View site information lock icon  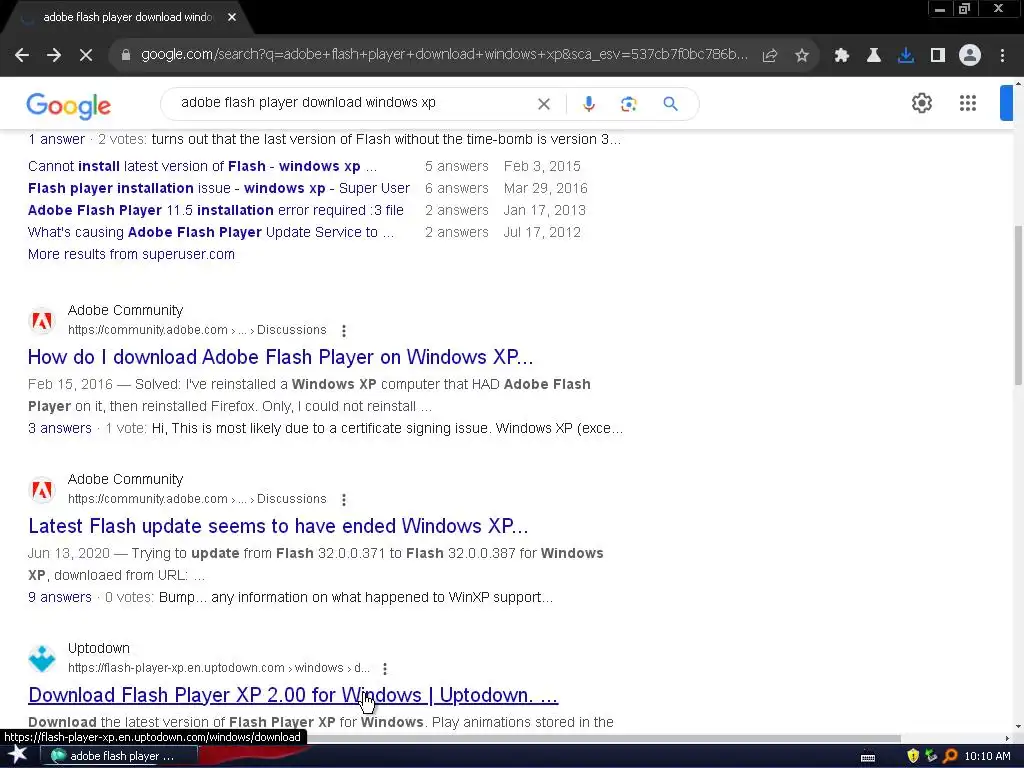[126, 56]
